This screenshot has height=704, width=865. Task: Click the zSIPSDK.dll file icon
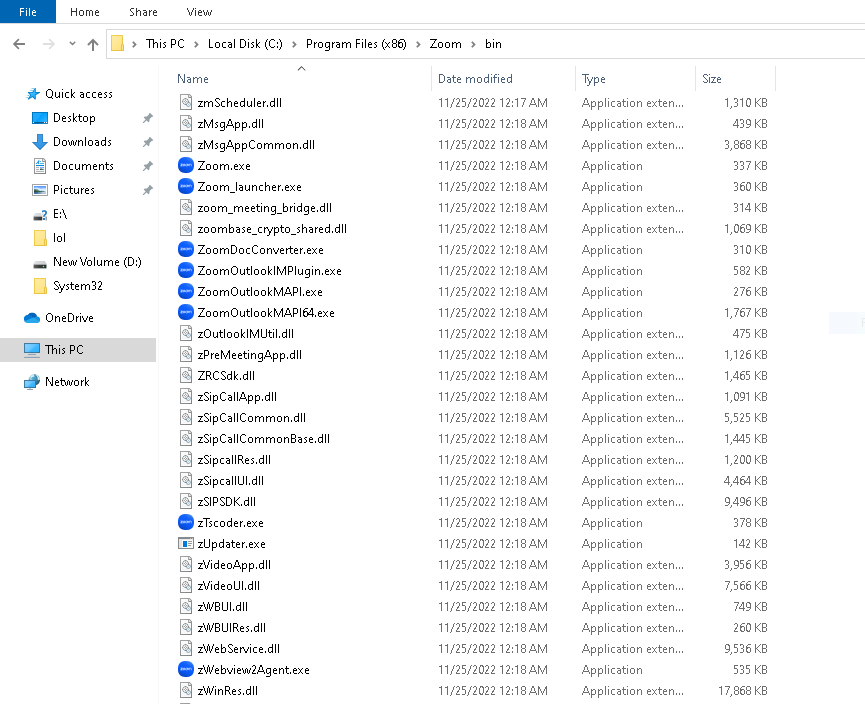(x=186, y=501)
